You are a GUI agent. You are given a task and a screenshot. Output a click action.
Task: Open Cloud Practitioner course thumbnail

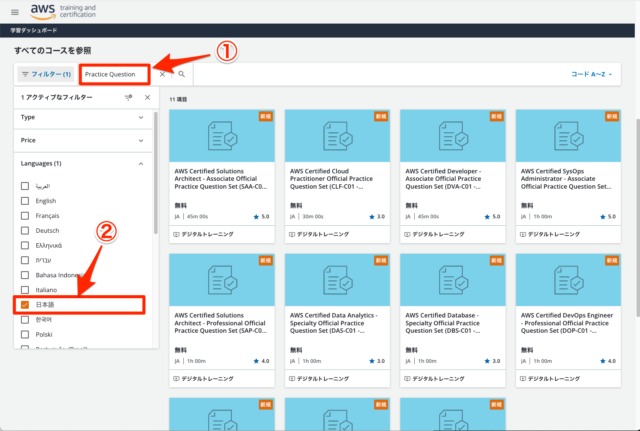coord(338,136)
